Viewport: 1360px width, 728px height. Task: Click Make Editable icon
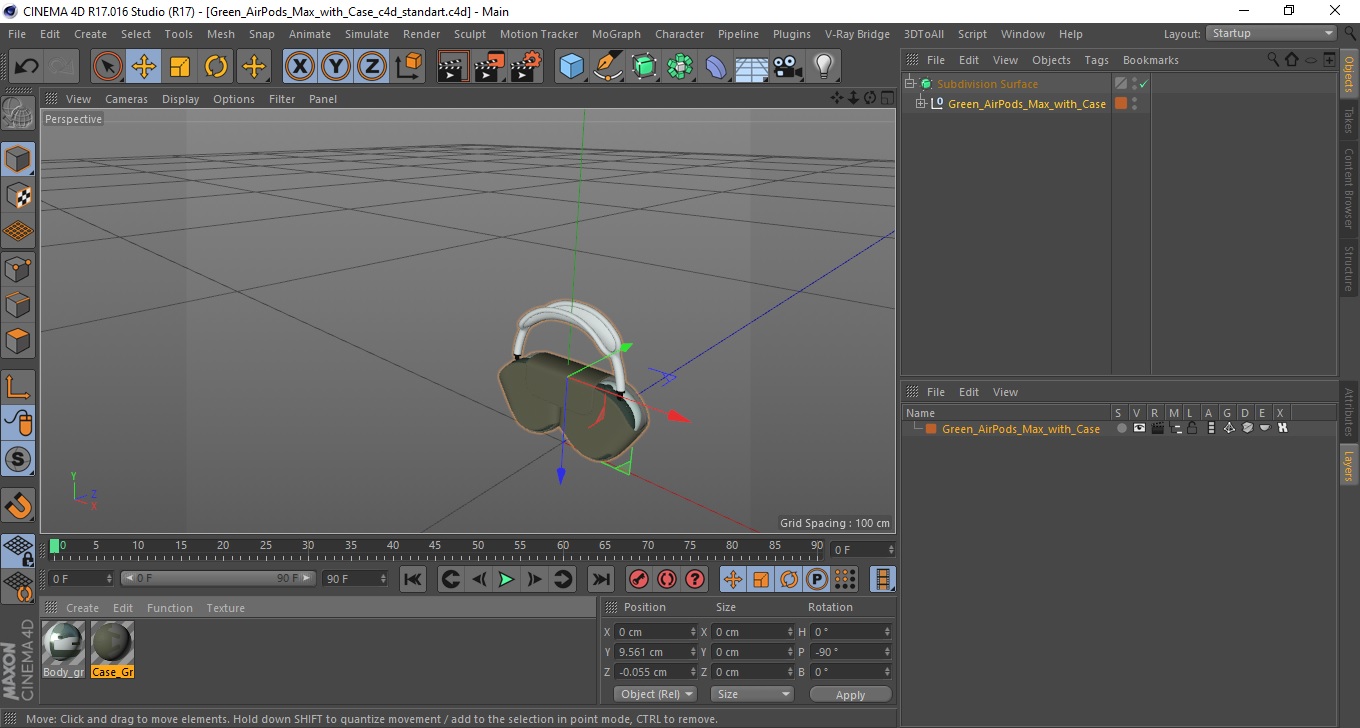18,114
